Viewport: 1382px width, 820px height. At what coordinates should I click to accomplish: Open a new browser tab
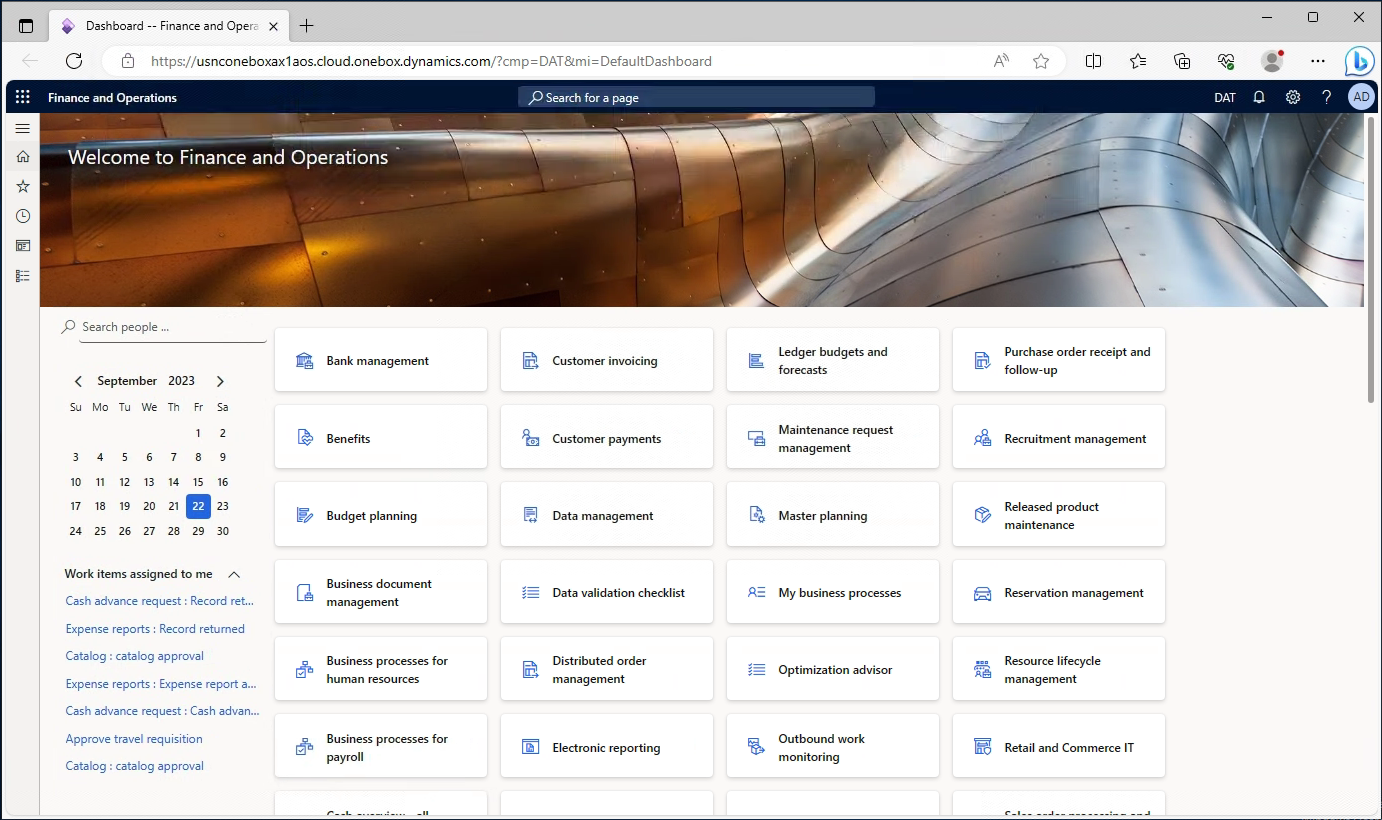pyautogui.click(x=307, y=26)
